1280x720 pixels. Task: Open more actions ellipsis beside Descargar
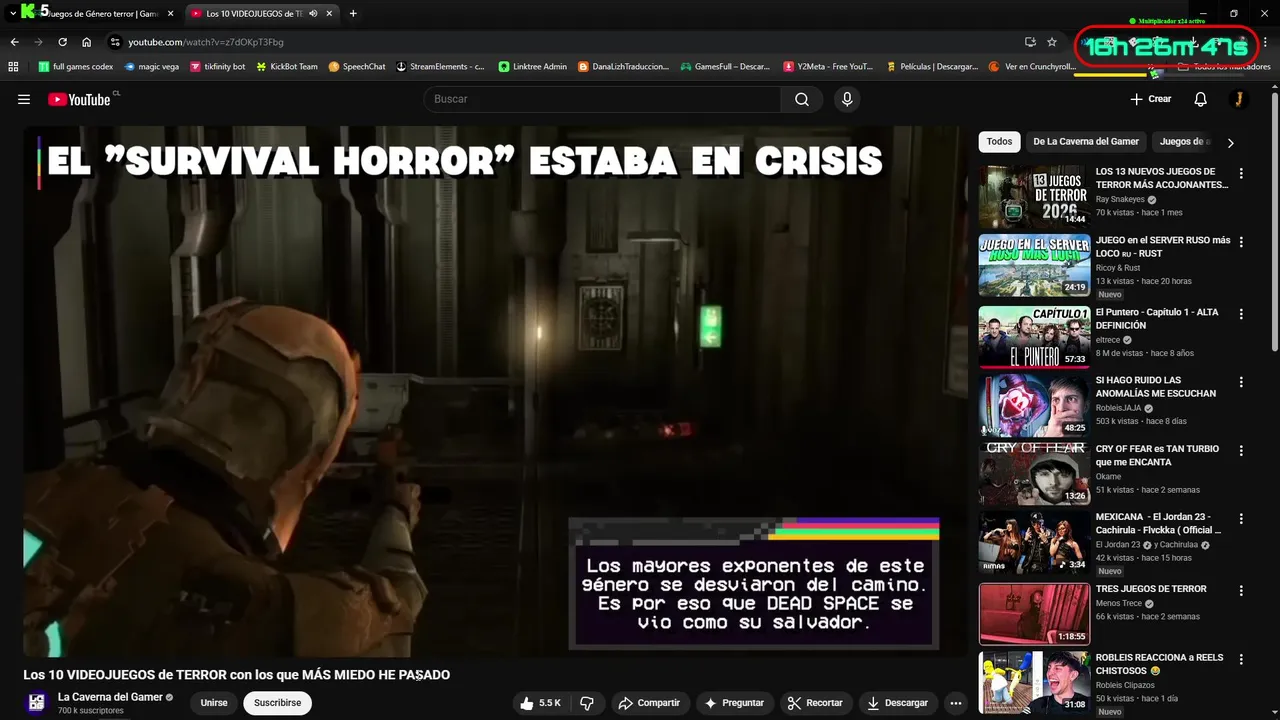(955, 703)
